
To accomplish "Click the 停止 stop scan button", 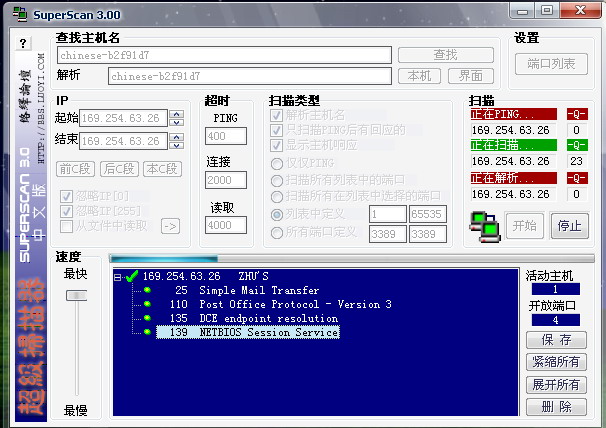I will [570, 225].
